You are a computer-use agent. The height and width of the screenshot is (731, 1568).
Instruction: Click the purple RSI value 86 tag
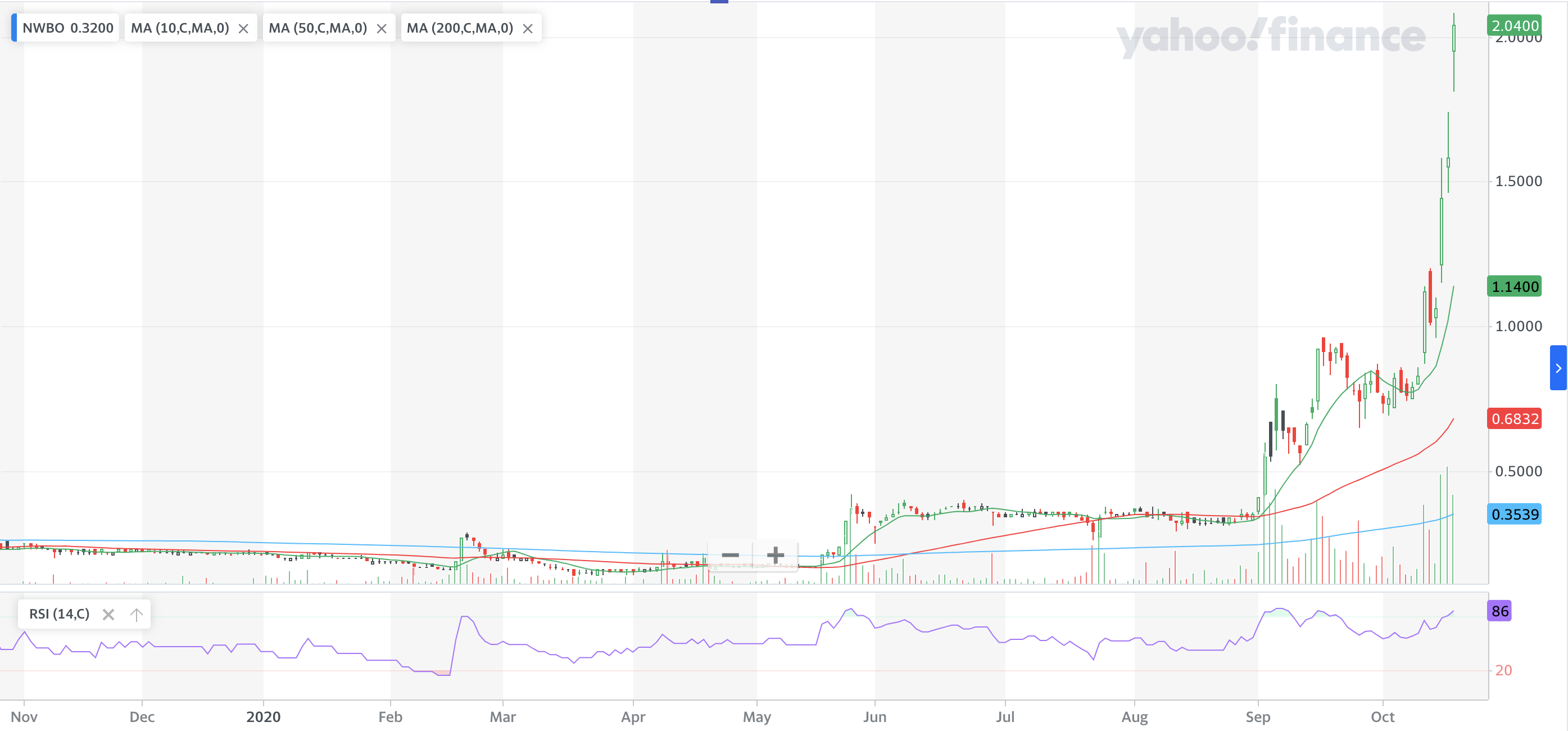1499,611
